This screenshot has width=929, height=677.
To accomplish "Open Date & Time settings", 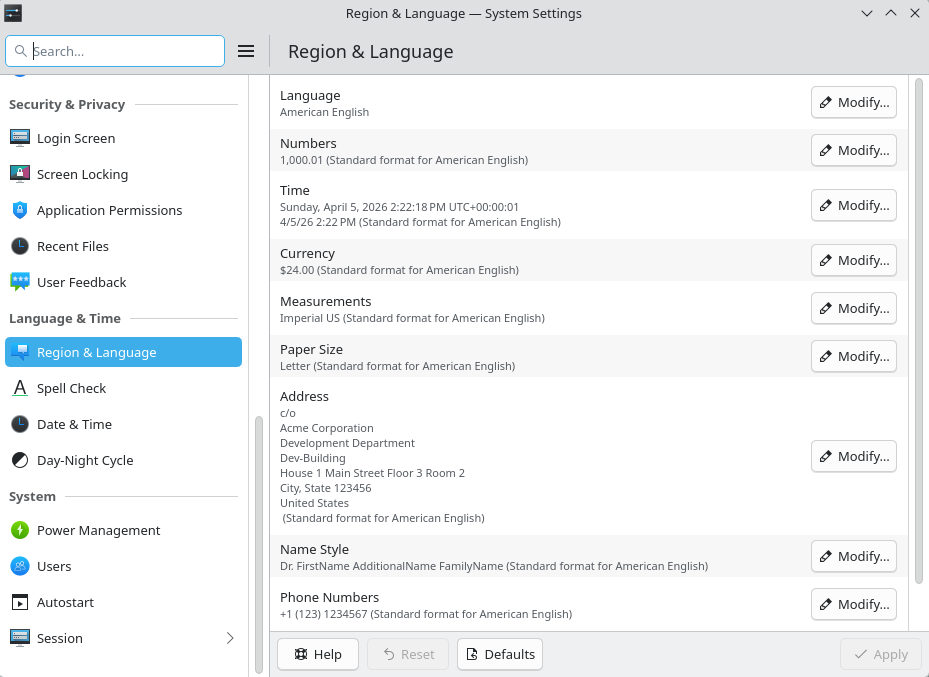I will pos(74,424).
